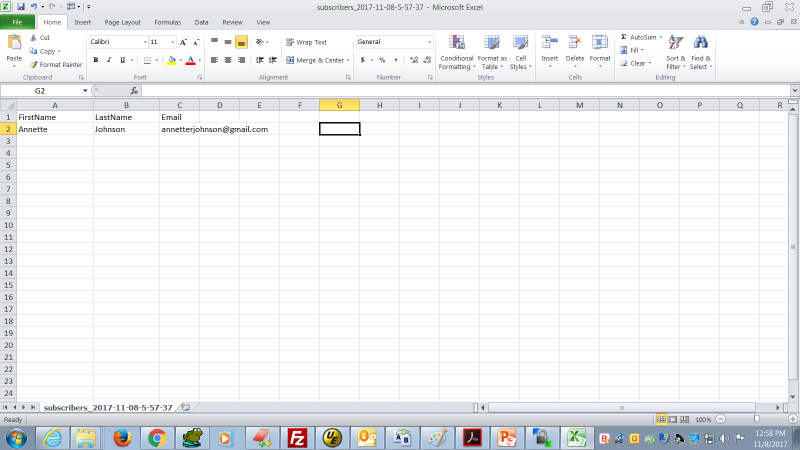Screen dimensions: 800x450
Task: Switch to the Insert tab
Action: coord(83,22)
